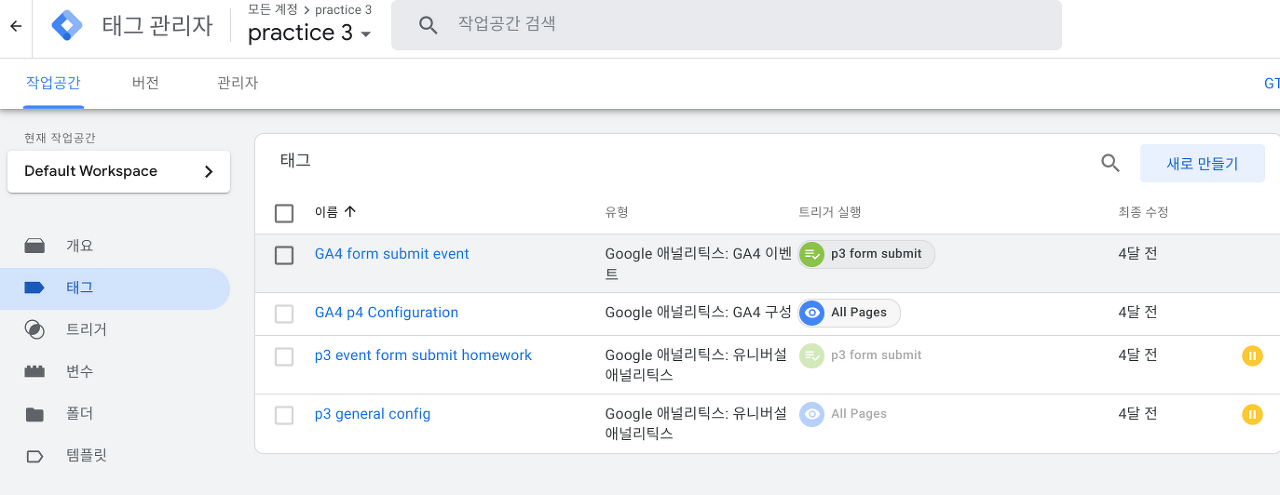Screen dimensions: 1280x495
Task: Switch to the 버전 tab
Action: (146, 83)
